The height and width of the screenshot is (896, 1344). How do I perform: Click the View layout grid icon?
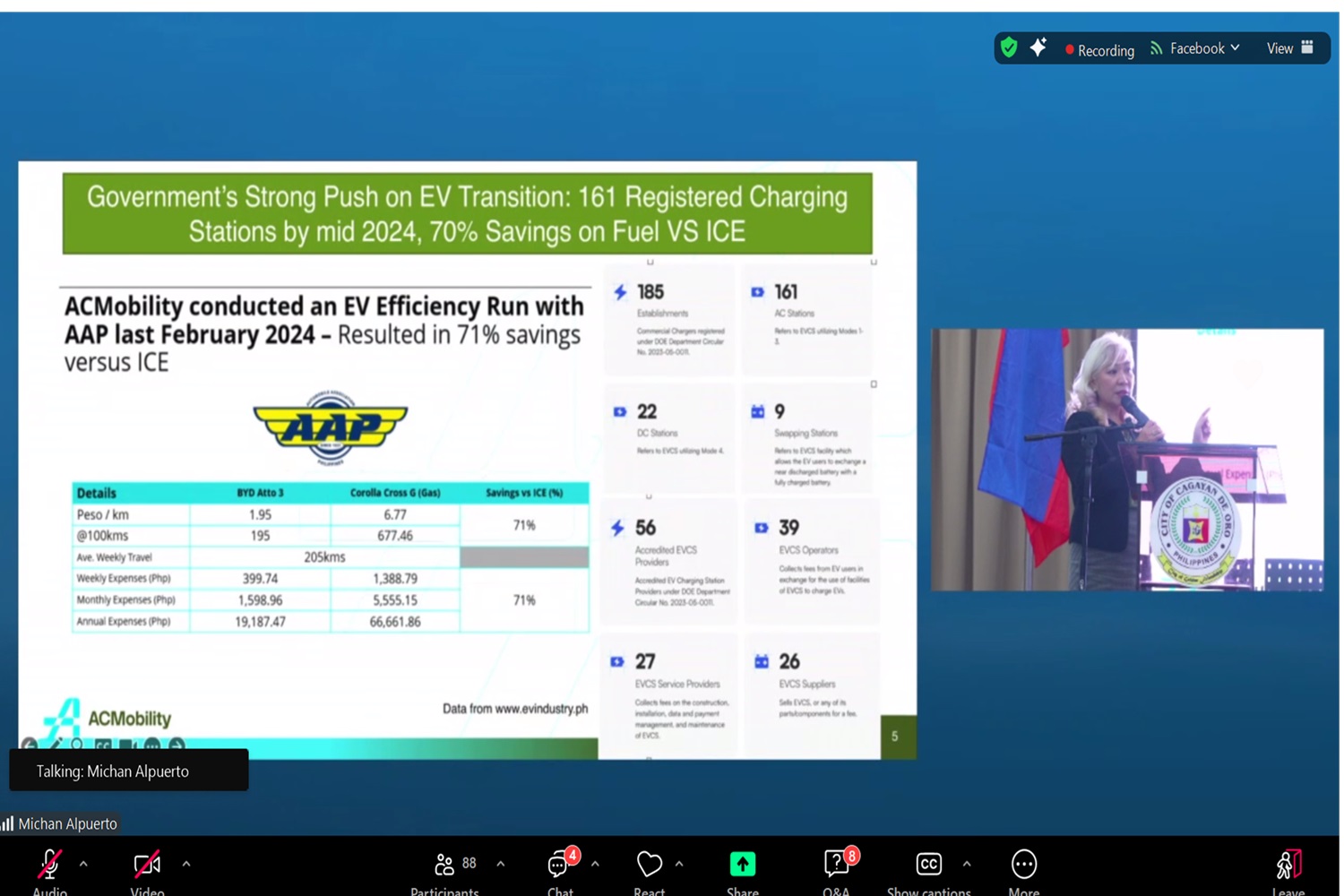1307,47
